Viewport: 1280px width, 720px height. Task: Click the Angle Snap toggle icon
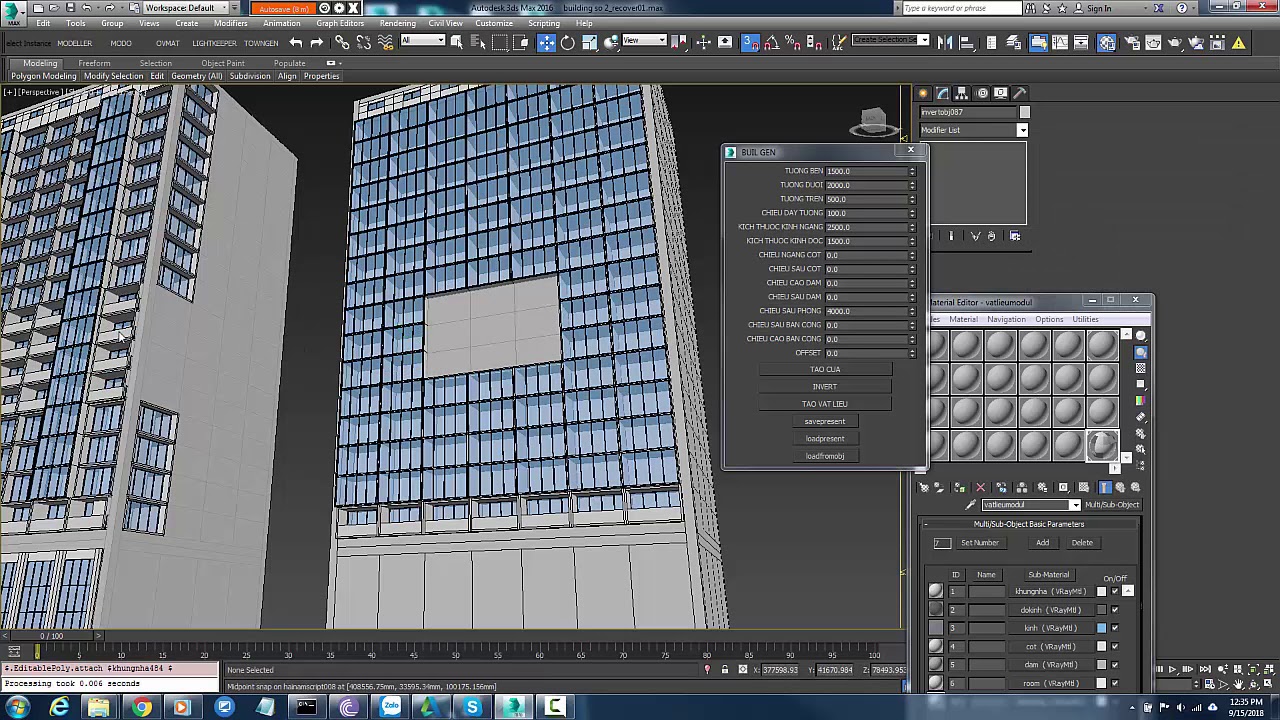pyautogui.click(x=772, y=43)
